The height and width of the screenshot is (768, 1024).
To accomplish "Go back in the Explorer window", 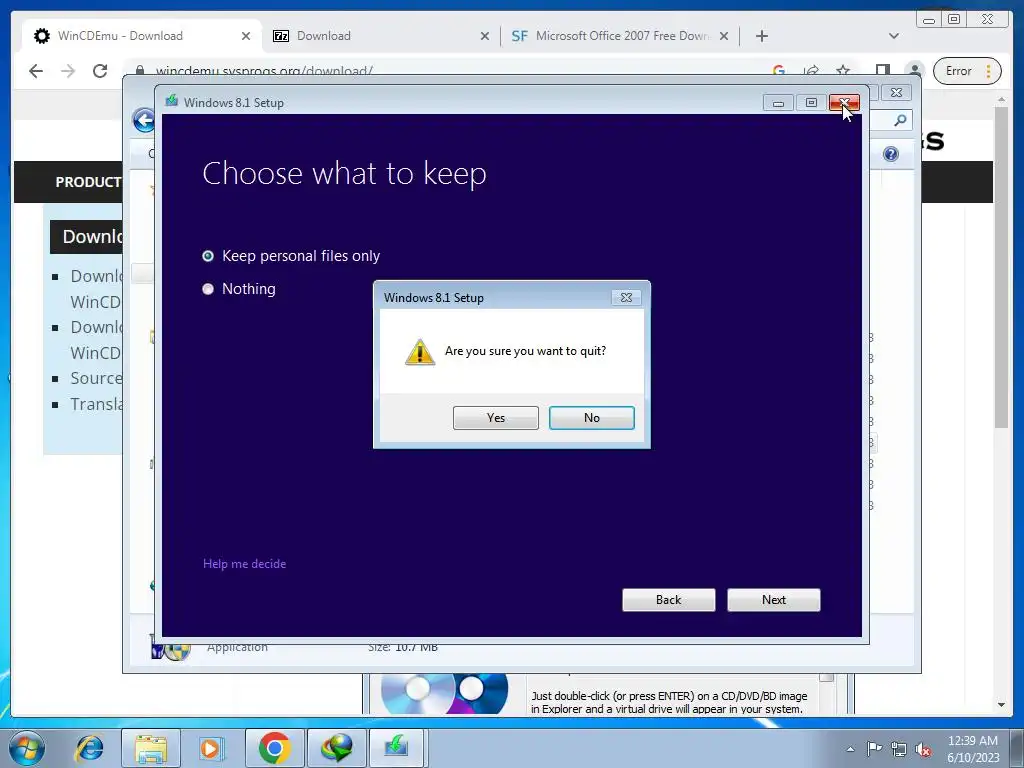I will pyautogui.click(x=144, y=120).
